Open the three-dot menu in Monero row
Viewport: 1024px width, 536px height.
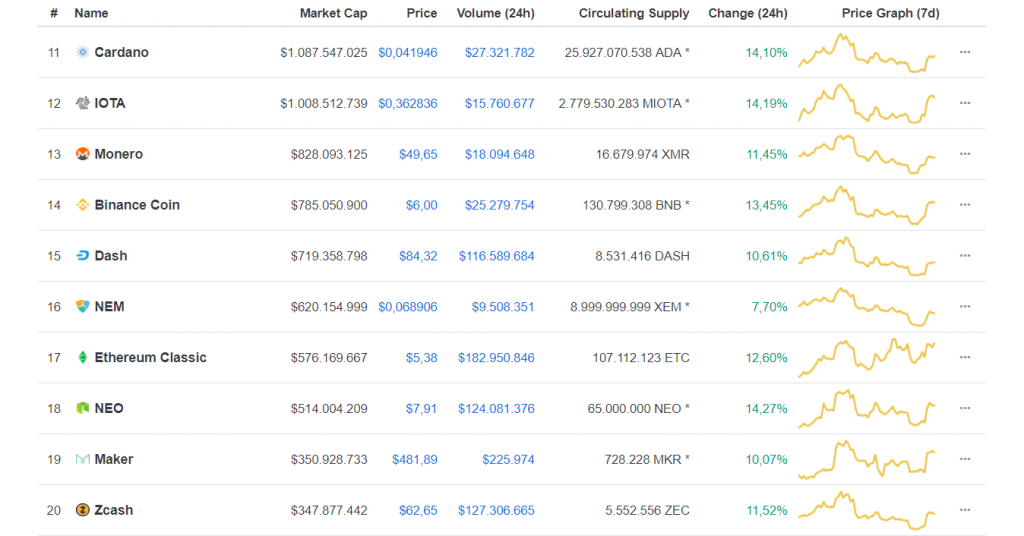(965, 154)
